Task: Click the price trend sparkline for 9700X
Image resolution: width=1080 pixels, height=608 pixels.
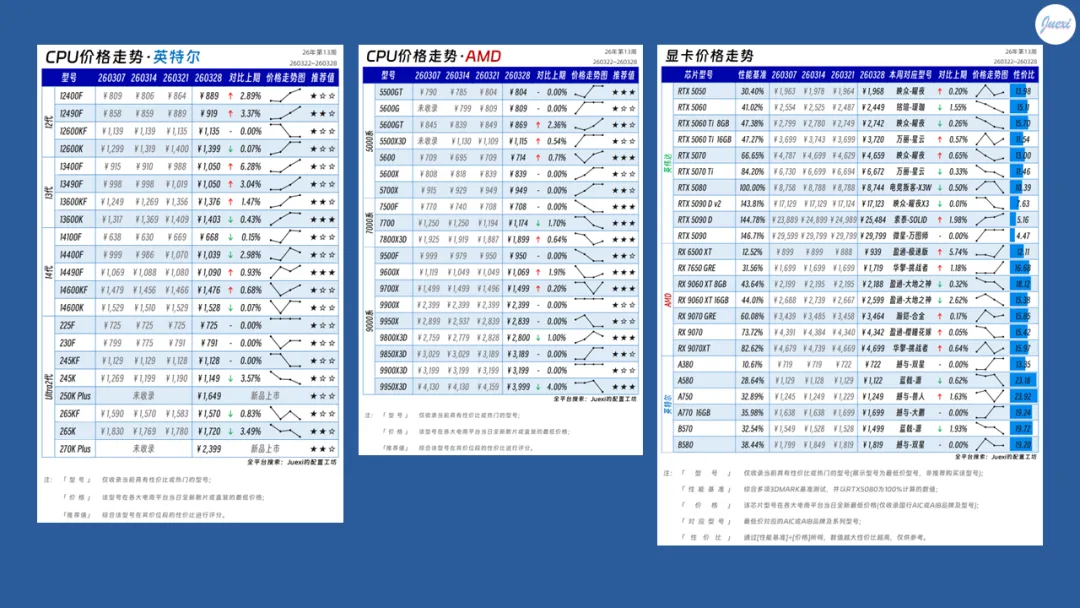Action: pos(589,288)
